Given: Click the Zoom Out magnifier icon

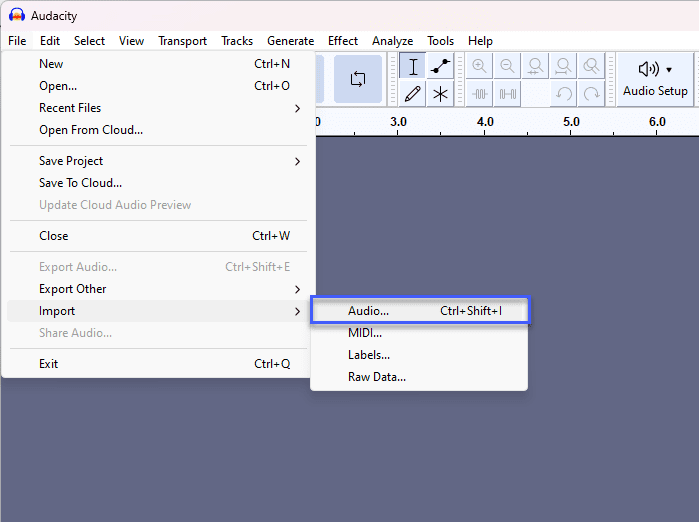Looking at the screenshot, I should point(507,67).
